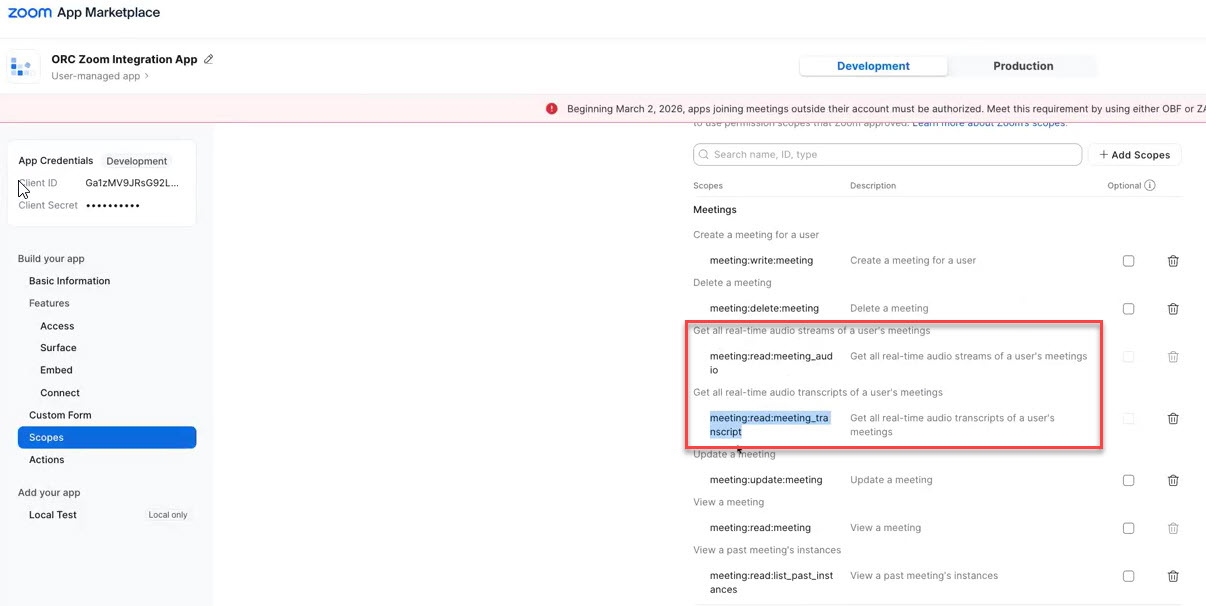Mark meeting:update:meeting as optional
The image size is (1206, 606).
point(1128,480)
